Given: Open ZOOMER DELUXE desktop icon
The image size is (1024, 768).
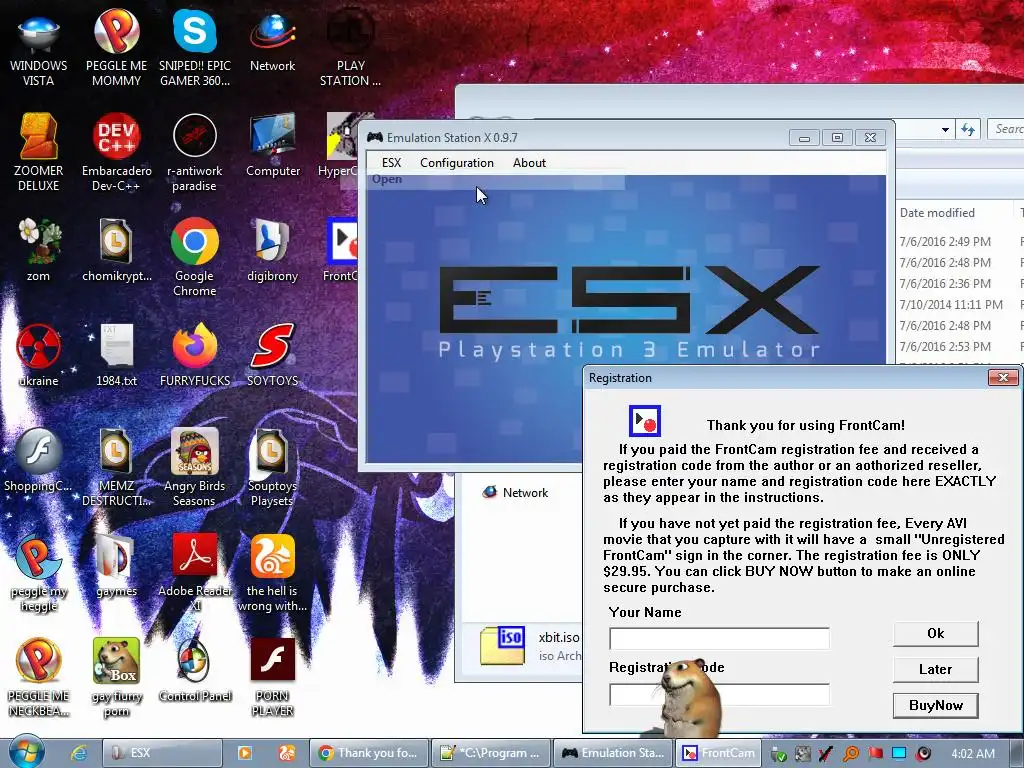Looking at the screenshot, I should coord(38,153).
